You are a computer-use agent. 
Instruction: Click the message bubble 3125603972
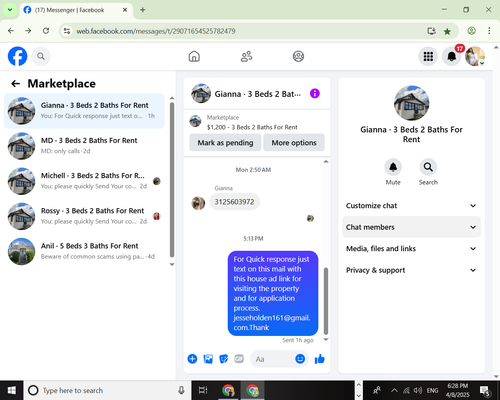(x=234, y=202)
